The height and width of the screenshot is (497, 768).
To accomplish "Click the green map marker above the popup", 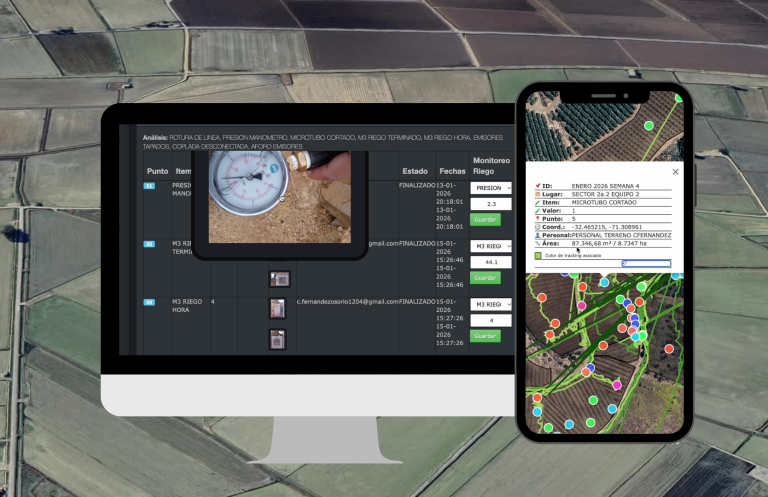I will click(648, 125).
